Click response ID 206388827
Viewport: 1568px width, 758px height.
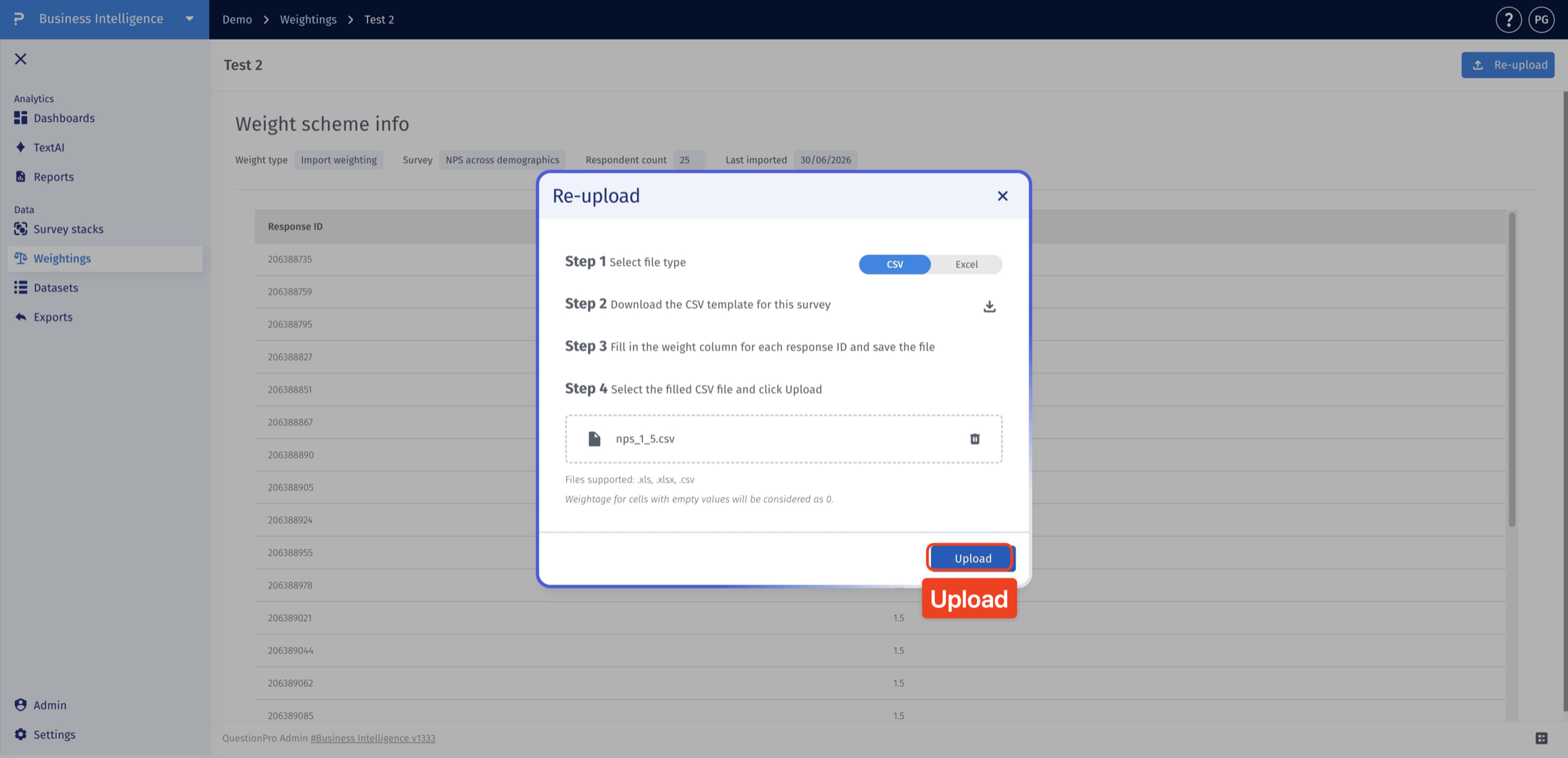[x=289, y=357]
